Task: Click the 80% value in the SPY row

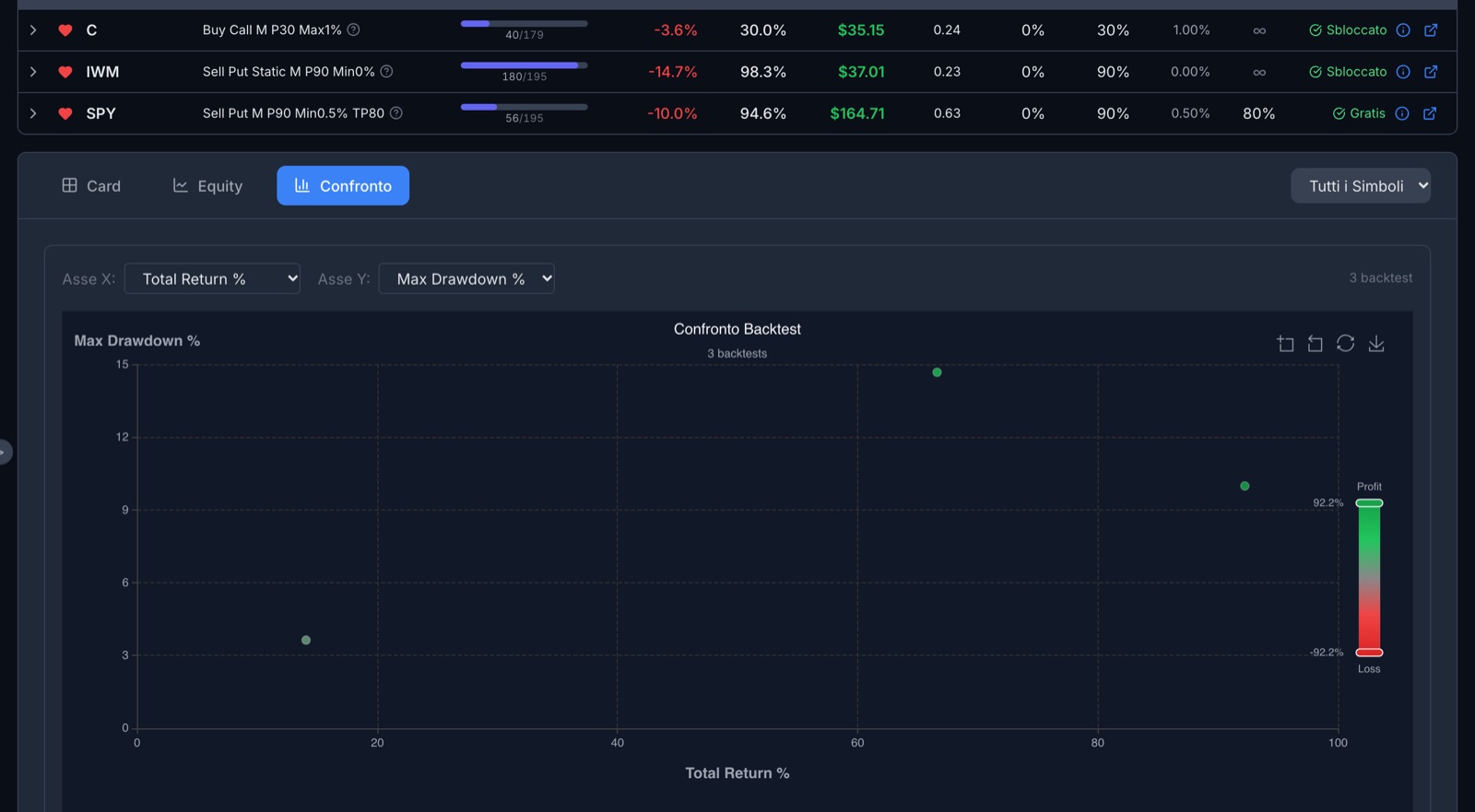Action: click(x=1259, y=113)
